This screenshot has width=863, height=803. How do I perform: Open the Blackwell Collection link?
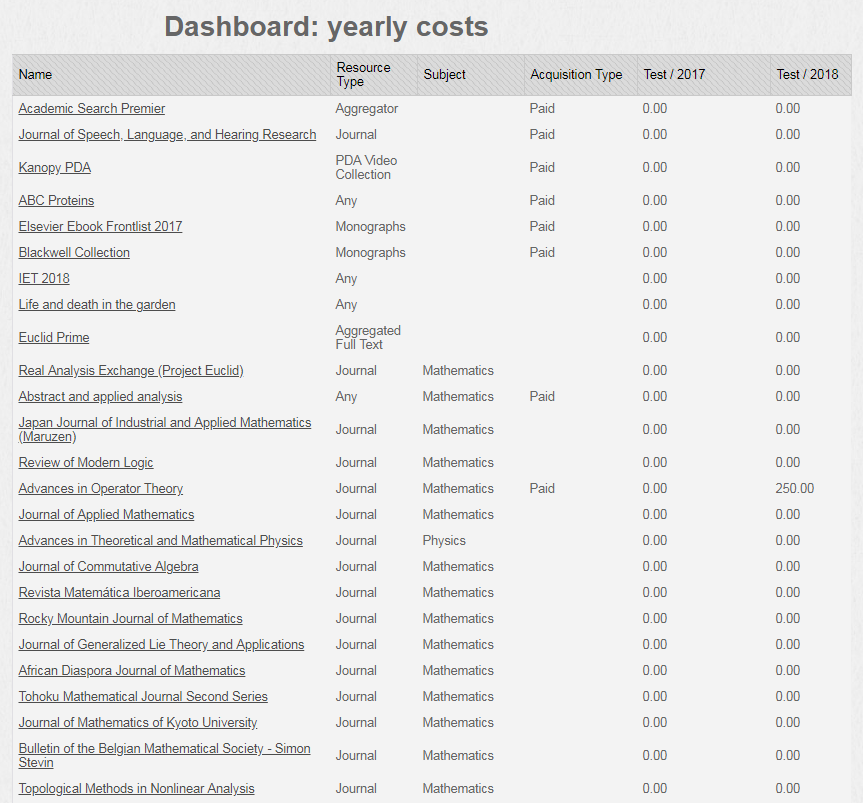click(74, 252)
